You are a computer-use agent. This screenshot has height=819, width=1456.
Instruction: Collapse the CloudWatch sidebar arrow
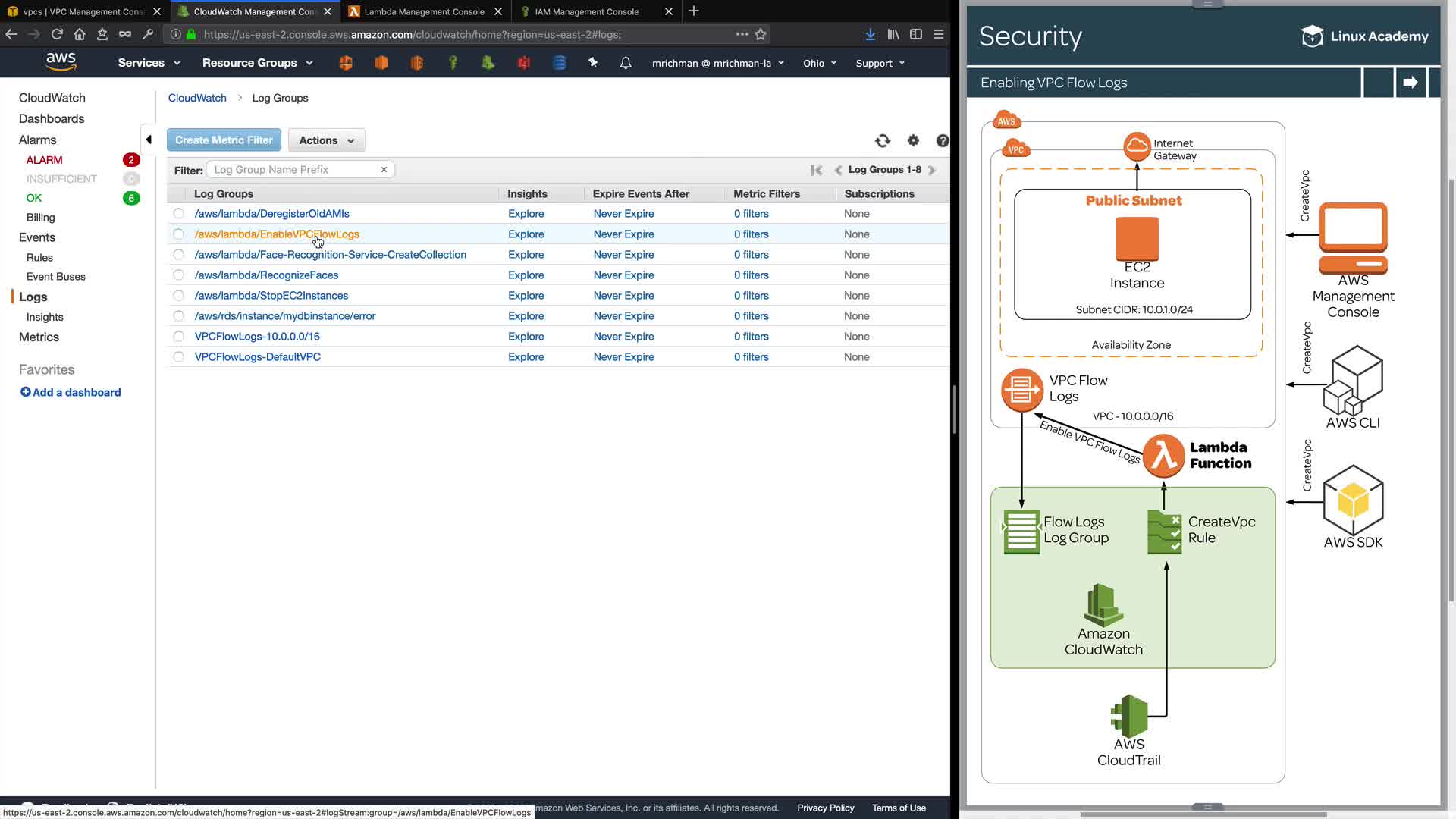click(149, 140)
